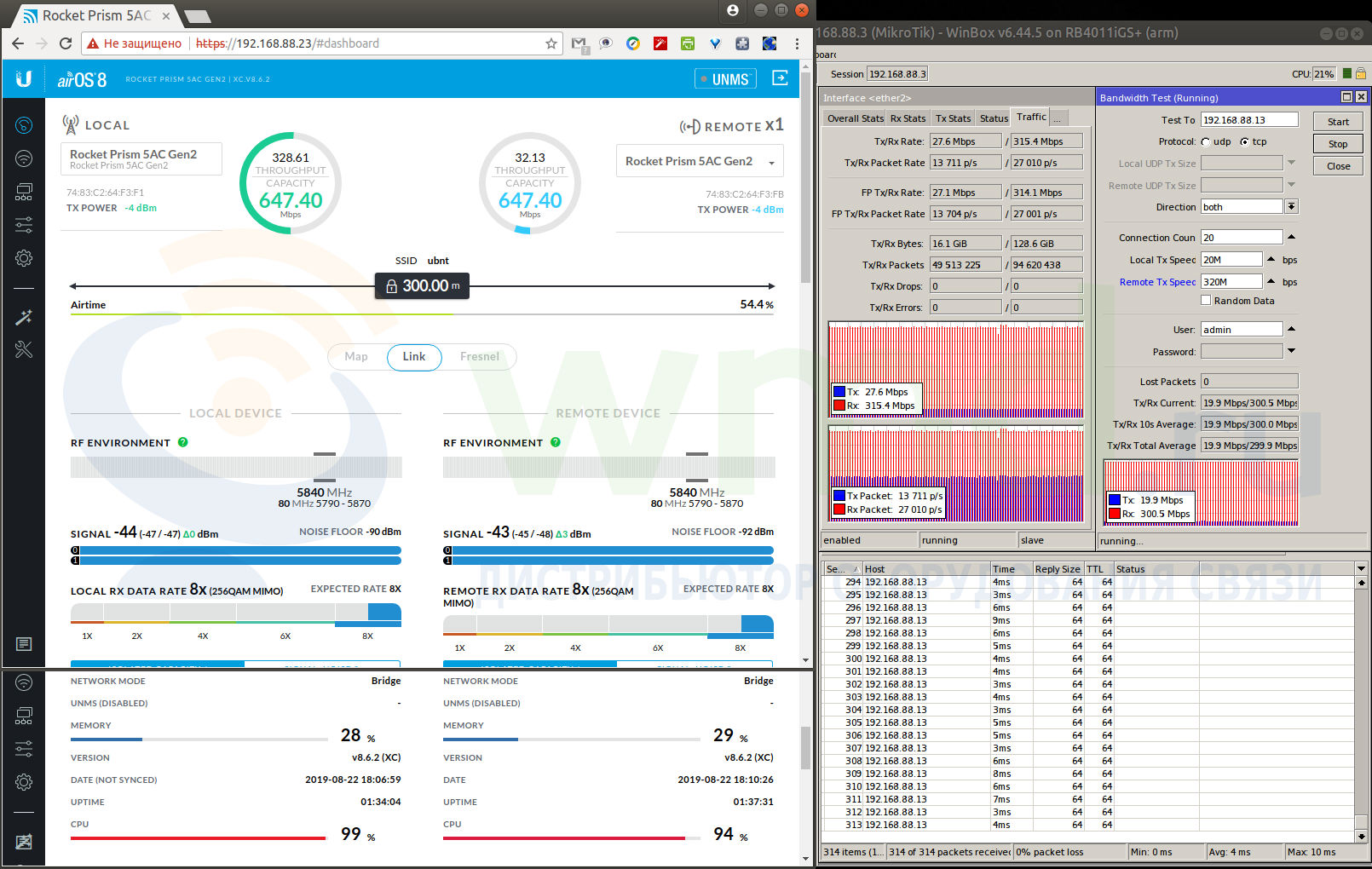The height and width of the screenshot is (869, 1372).
Task: Switch to the Tx Stats tab
Action: 953,118
